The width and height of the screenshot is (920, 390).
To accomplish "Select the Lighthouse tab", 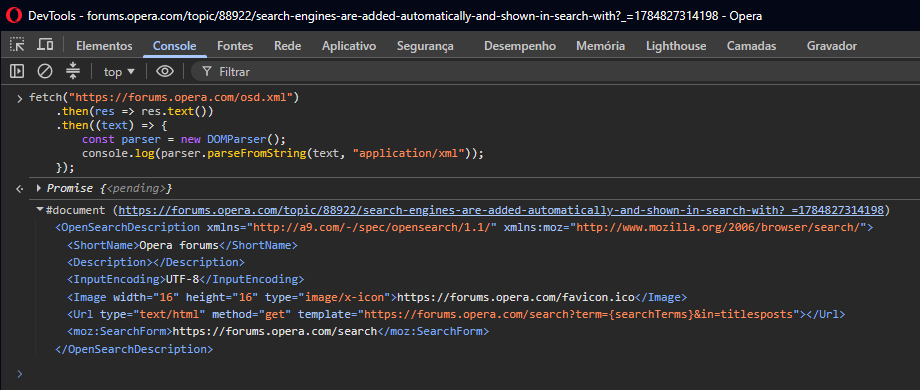I will point(676,46).
